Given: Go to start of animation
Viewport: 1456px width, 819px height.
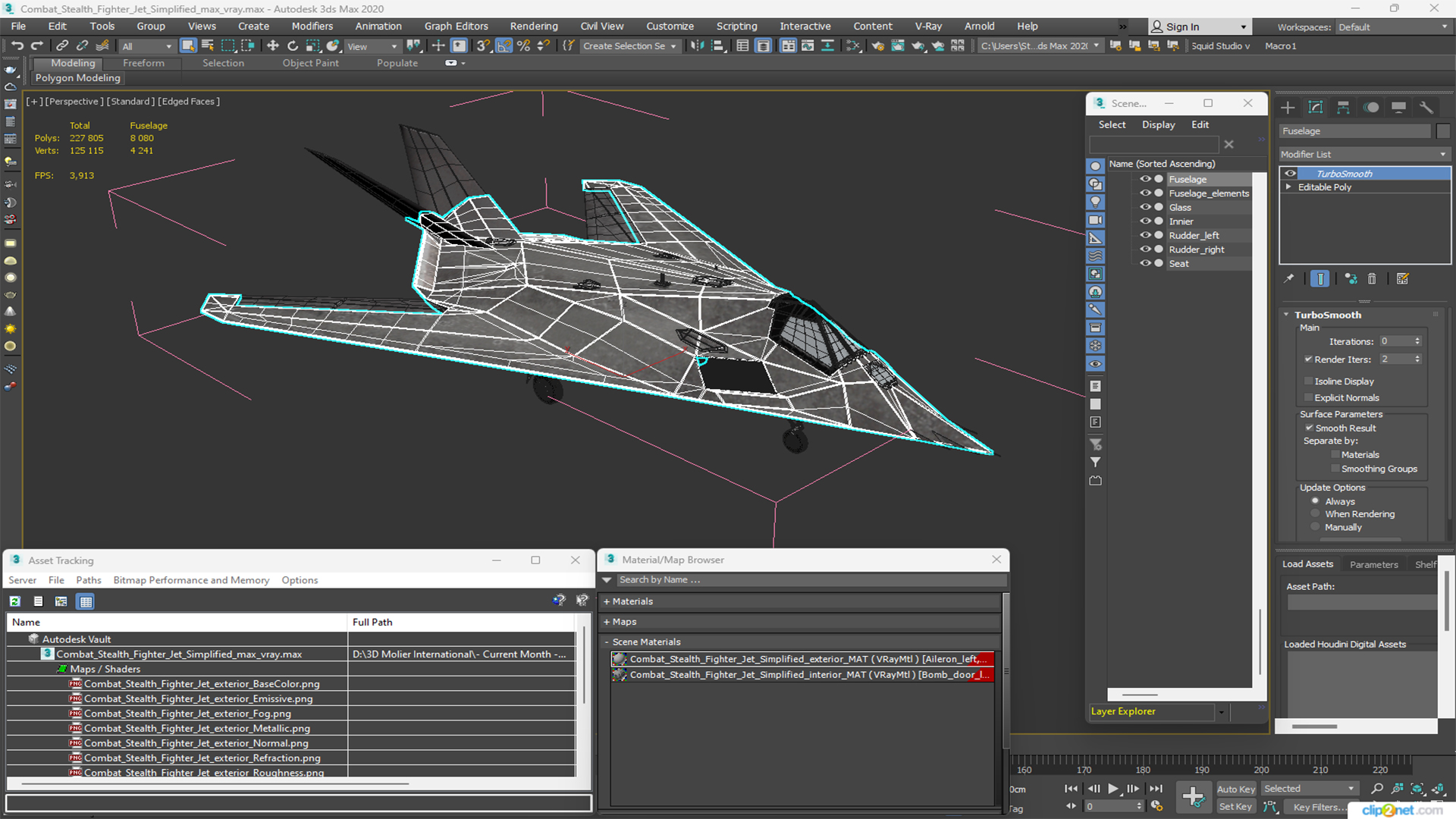Looking at the screenshot, I should (1071, 789).
